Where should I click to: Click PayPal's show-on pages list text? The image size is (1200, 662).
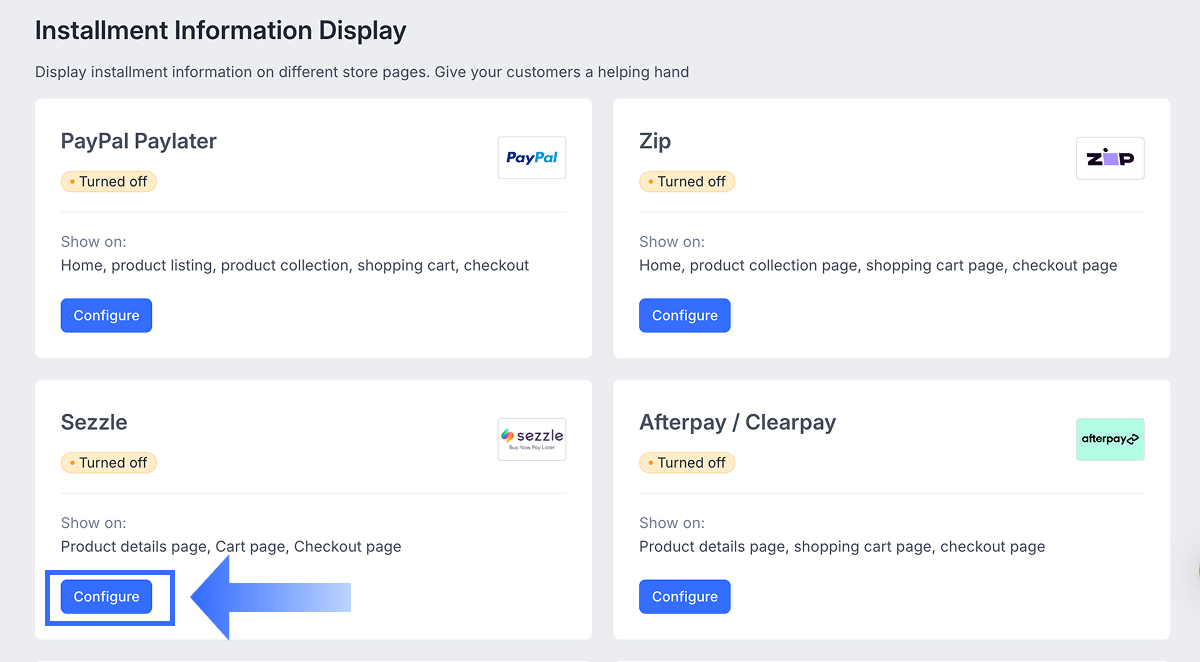tap(295, 266)
